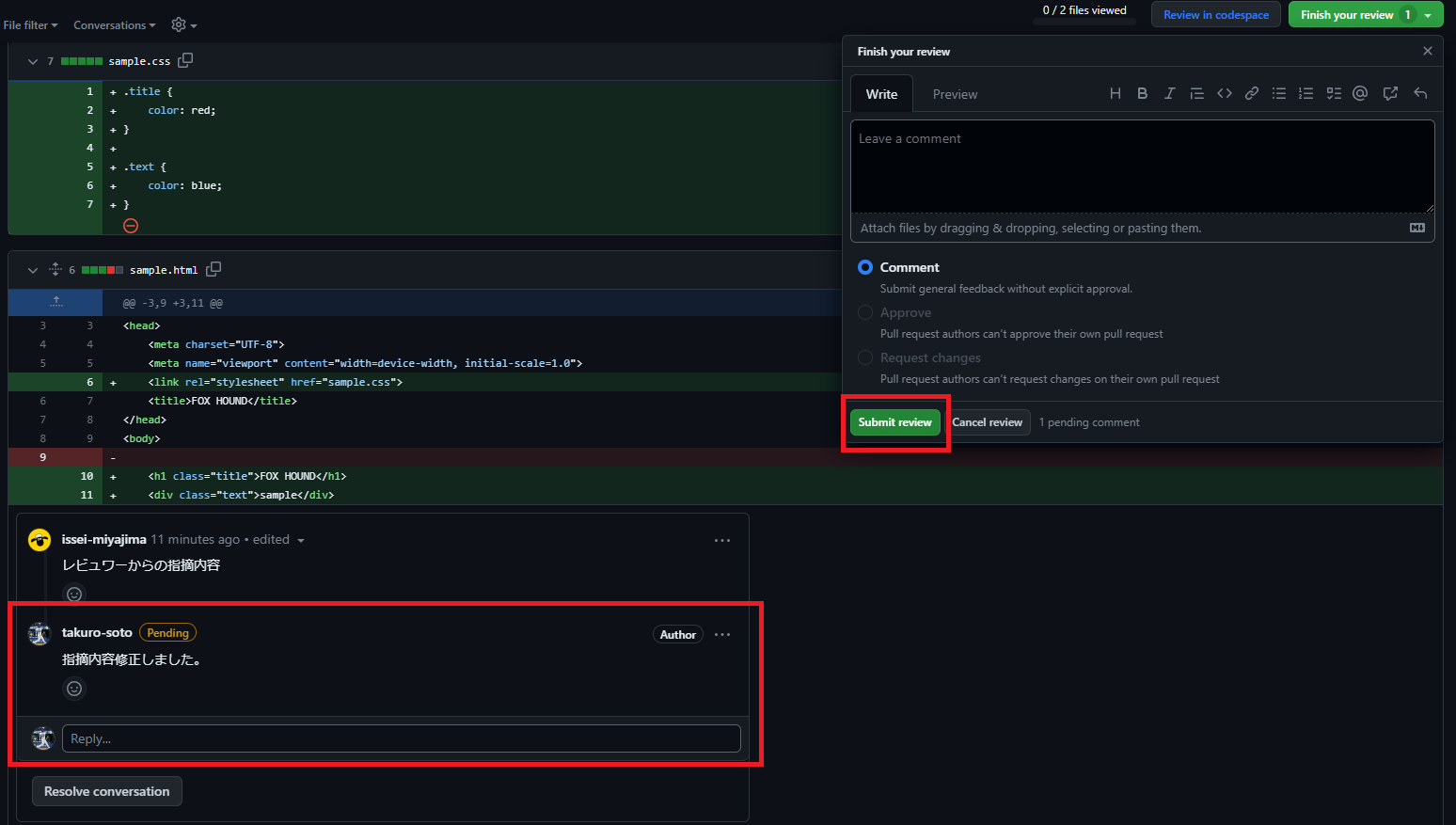Copy sample.css file path
The image size is (1456, 825).
click(x=185, y=60)
